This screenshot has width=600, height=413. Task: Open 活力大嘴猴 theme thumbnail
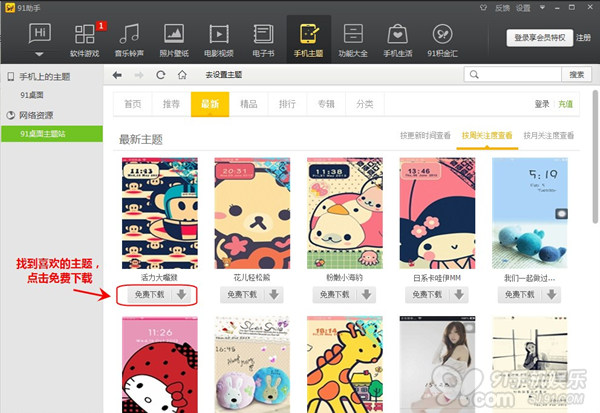point(160,213)
